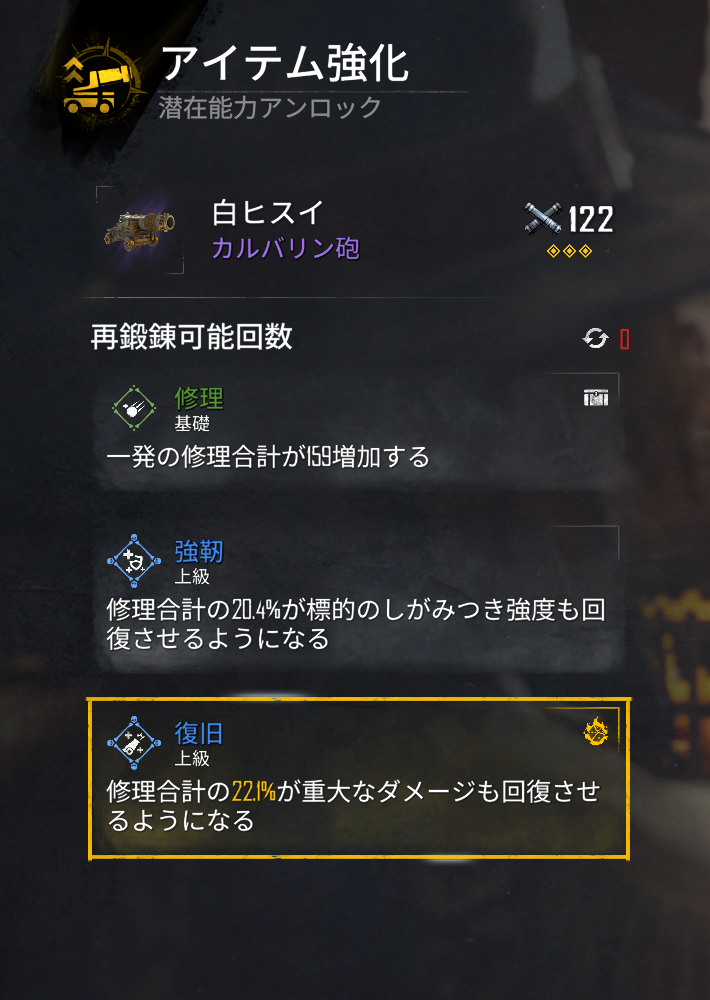This screenshot has height=1000, width=710.
Task: Click the green 修理 perk diamond icon
Action: [134, 408]
